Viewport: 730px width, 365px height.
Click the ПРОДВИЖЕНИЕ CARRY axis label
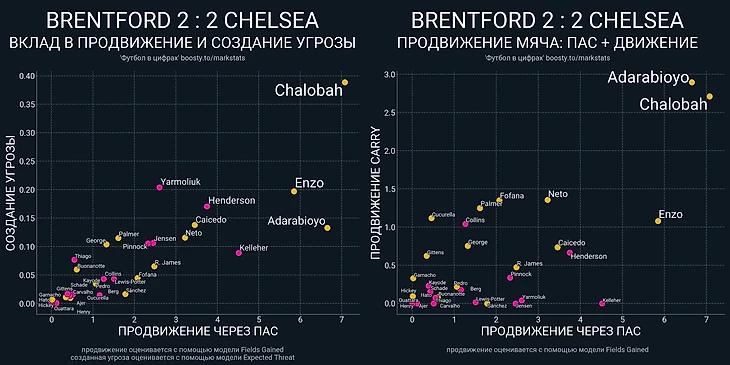(376, 193)
